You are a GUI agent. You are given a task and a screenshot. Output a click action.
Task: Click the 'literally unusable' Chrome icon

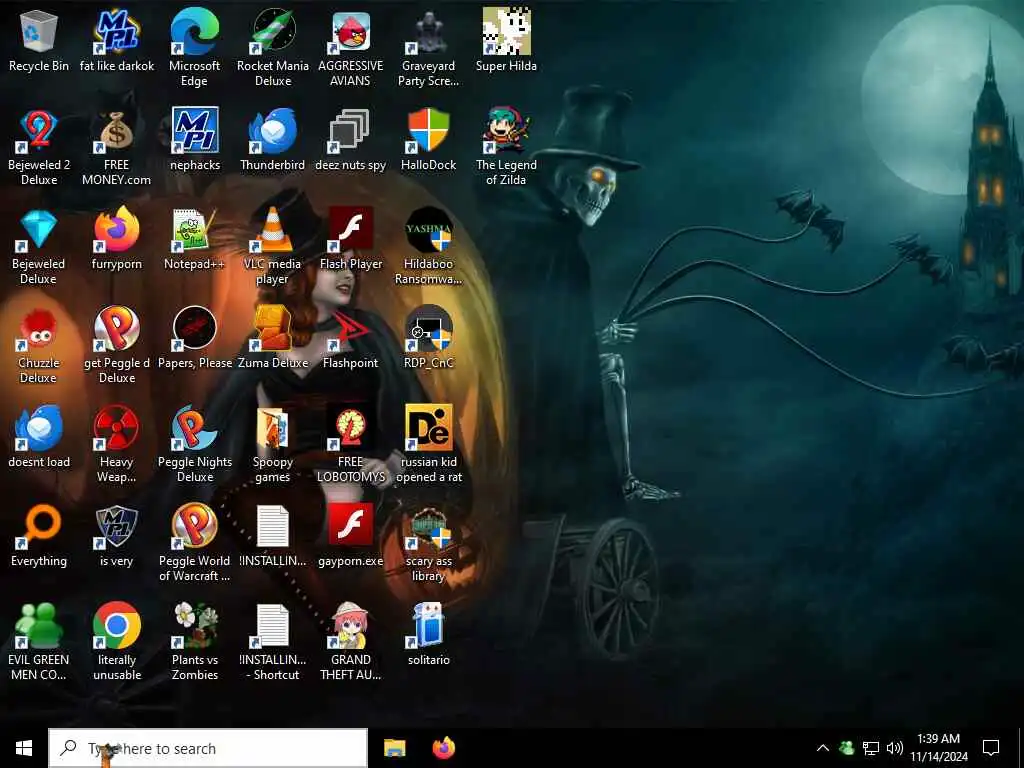point(117,626)
